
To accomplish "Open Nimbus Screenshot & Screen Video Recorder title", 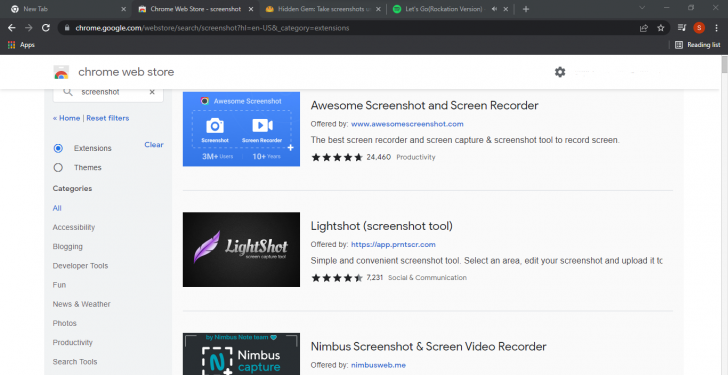I will [429, 347].
